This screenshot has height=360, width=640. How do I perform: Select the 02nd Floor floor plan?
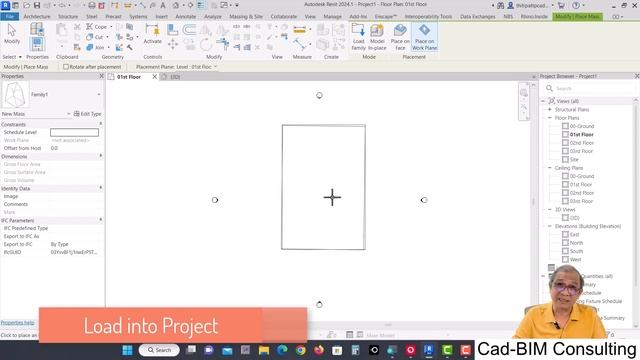[582, 143]
